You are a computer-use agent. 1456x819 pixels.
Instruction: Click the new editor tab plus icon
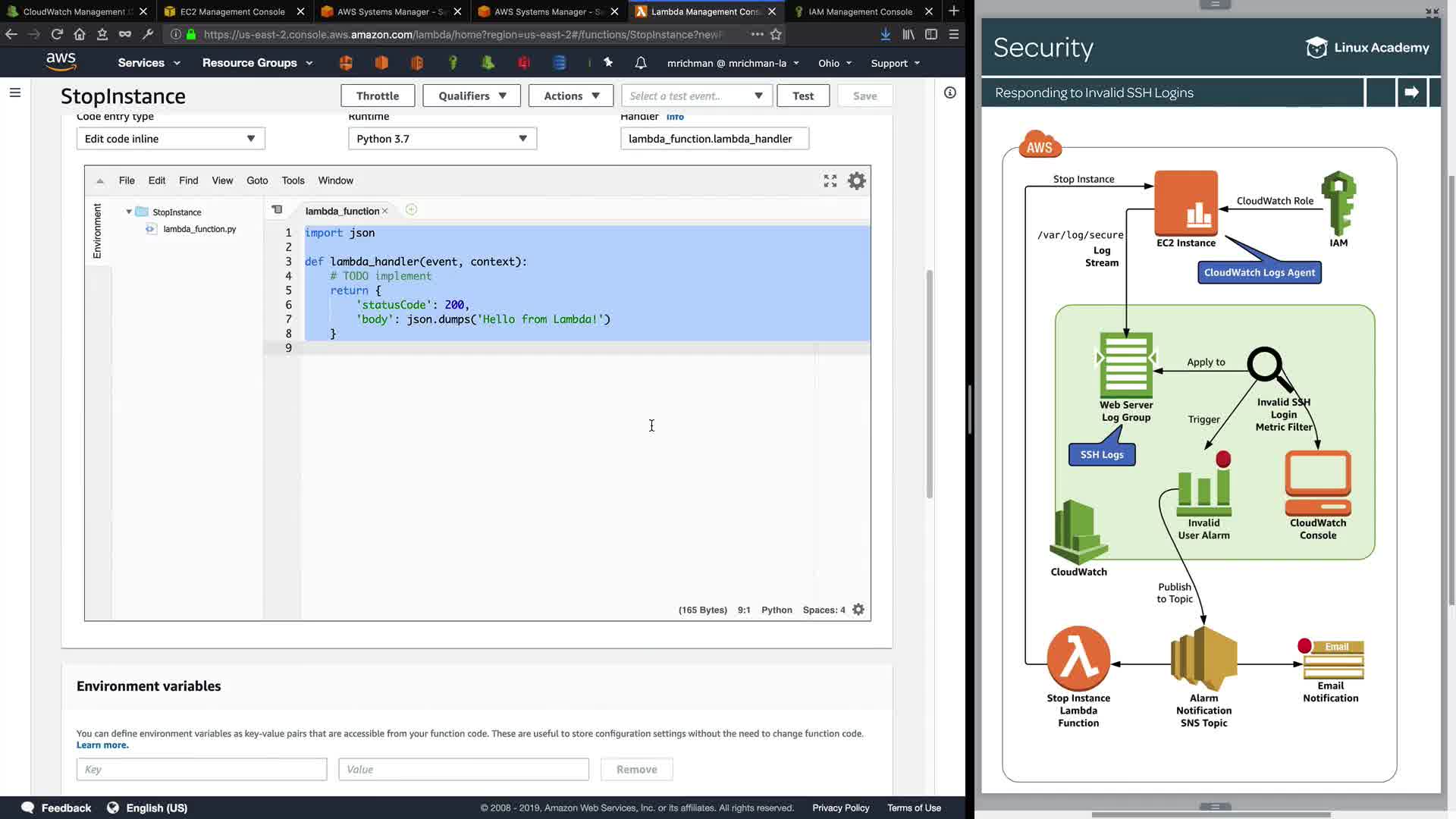click(411, 210)
